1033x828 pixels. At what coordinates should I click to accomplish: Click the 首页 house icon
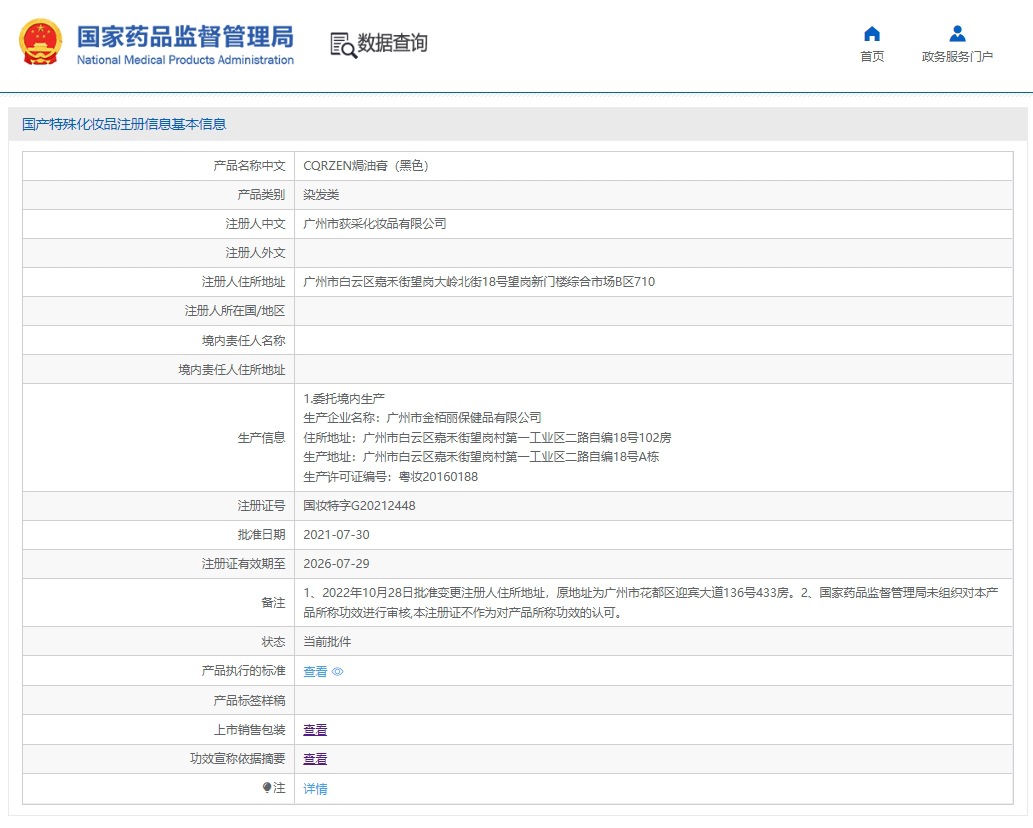872,34
